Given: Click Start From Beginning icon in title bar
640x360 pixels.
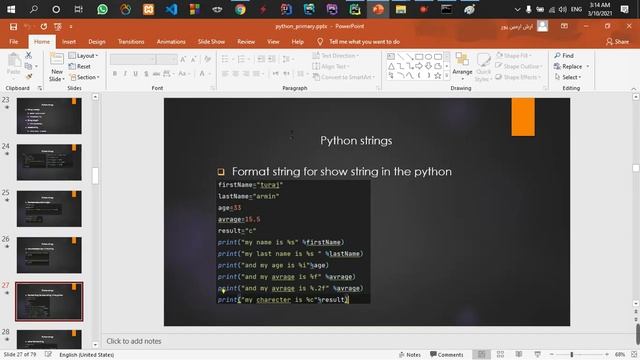Looking at the screenshot, I should pos(58,27).
